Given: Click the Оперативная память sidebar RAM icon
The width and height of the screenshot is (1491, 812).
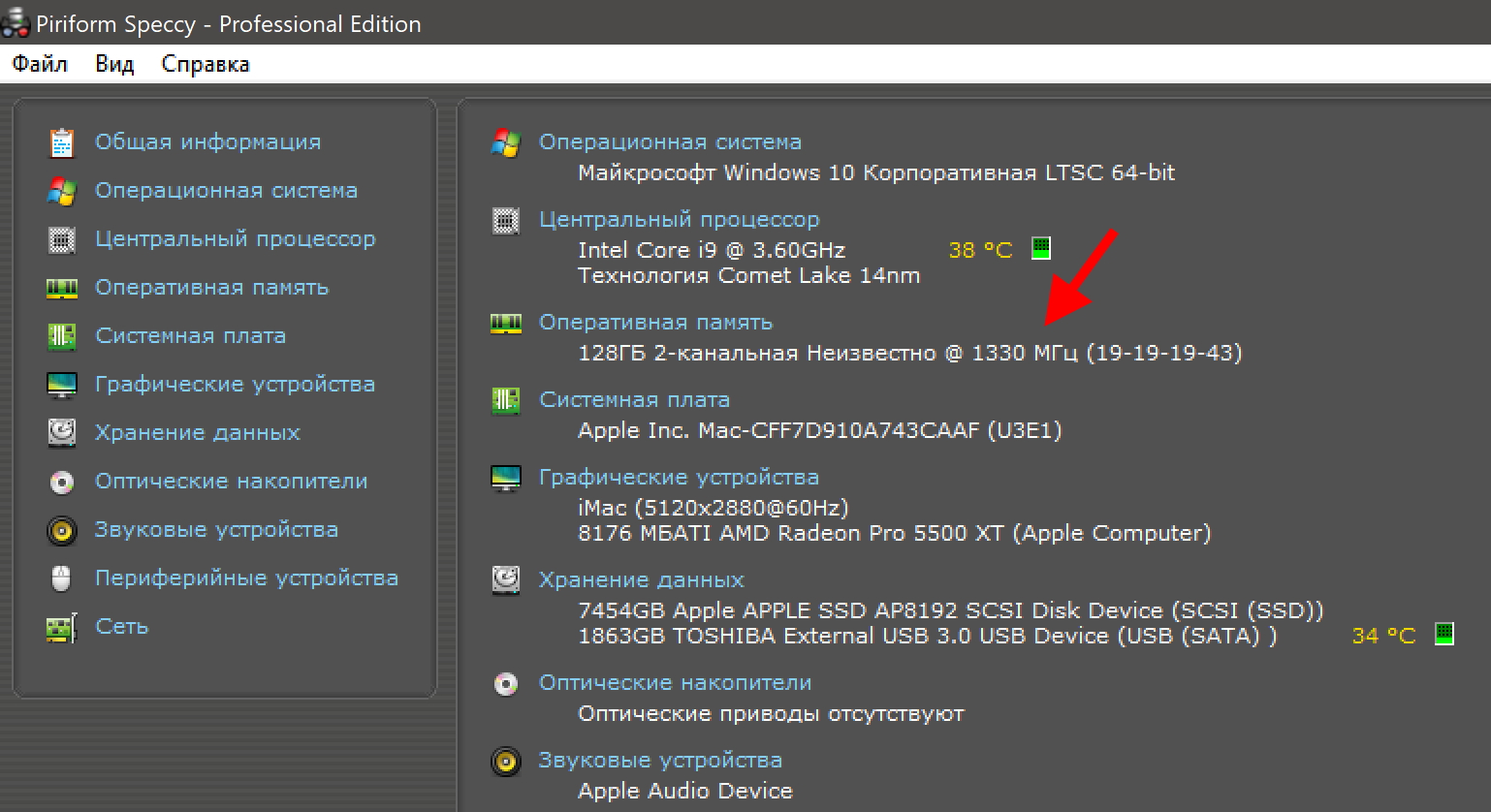Looking at the screenshot, I should 62,288.
